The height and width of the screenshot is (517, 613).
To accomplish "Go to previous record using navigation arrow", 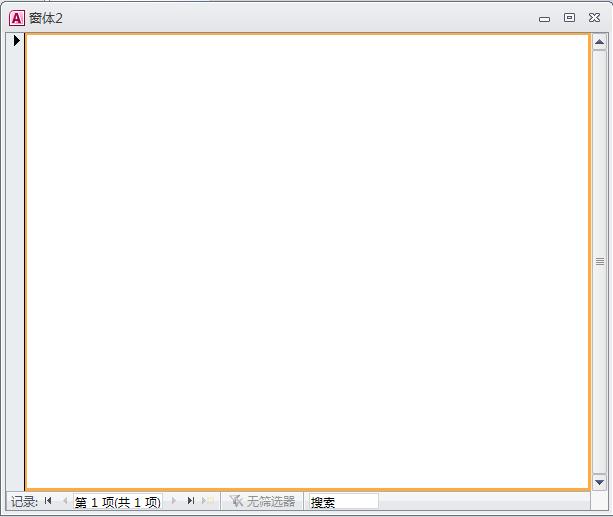I will coord(65,501).
